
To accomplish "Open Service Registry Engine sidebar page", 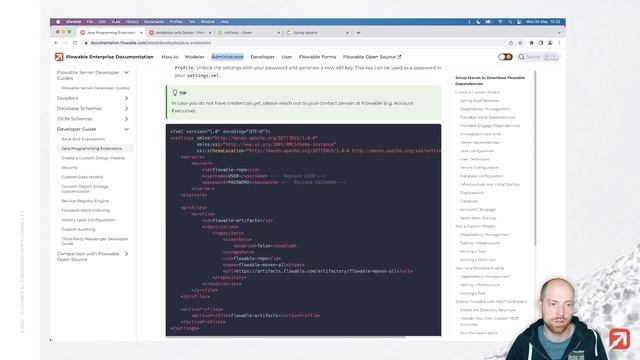I will (x=85, y=201).
